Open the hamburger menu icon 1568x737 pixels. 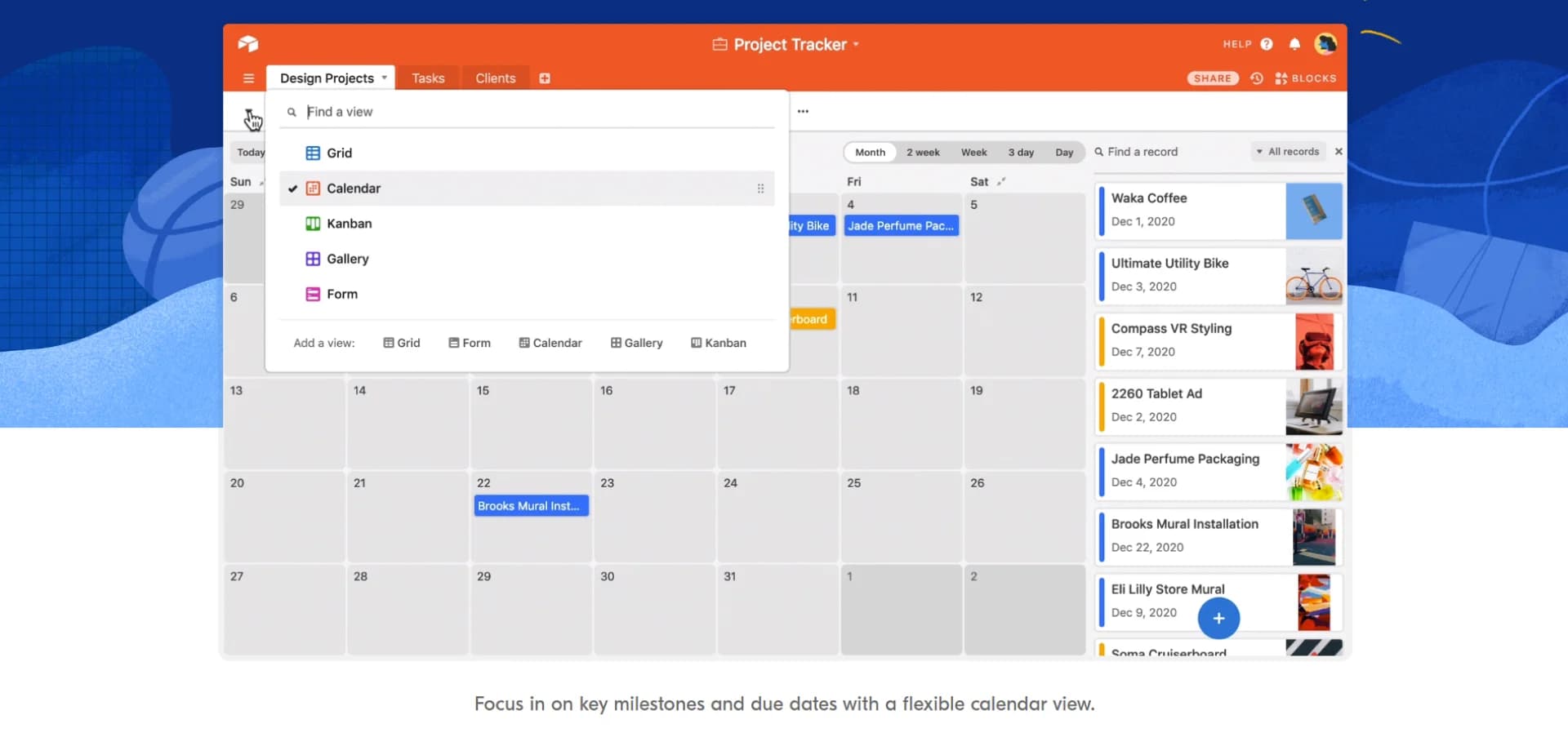click(248, 78)
